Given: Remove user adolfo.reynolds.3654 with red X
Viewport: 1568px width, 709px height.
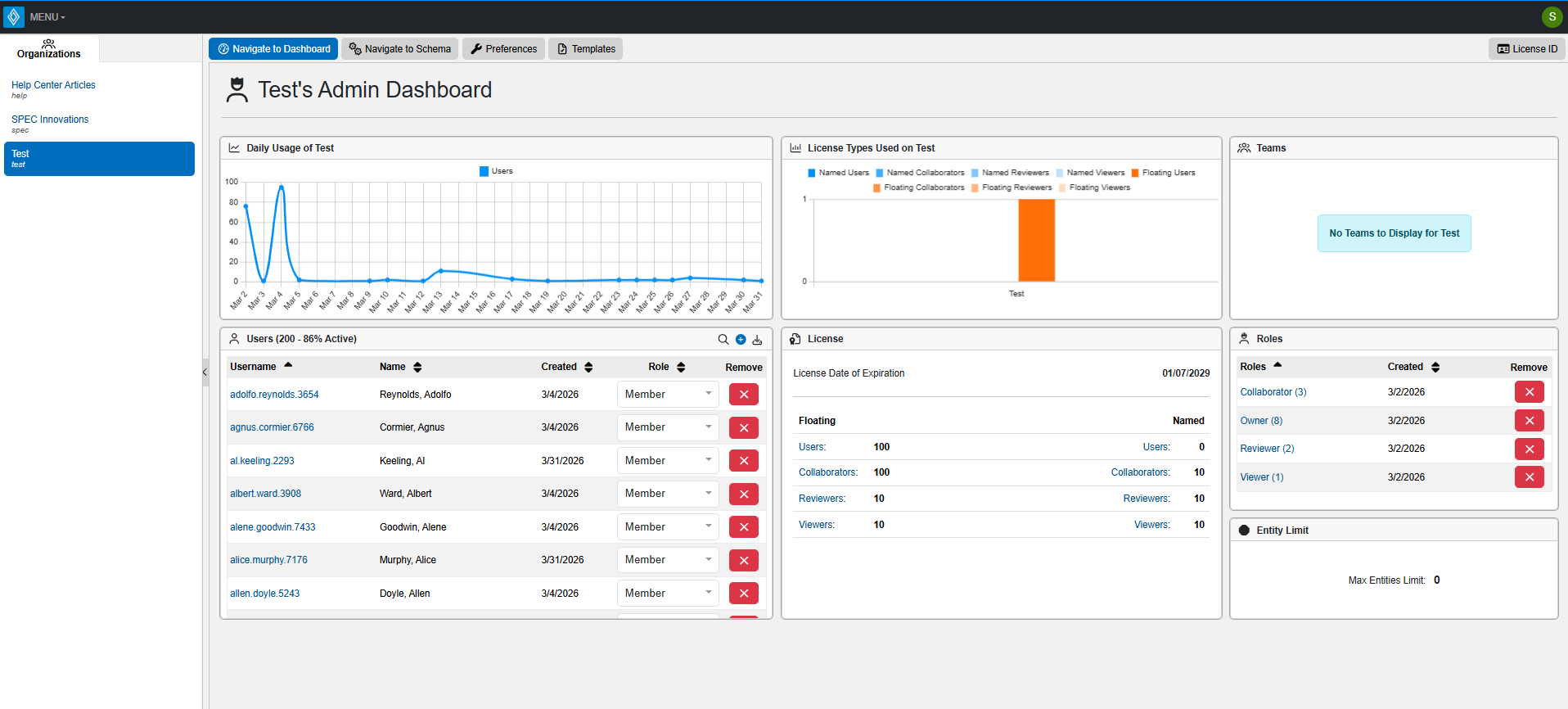Looking at the screenshot, I should (x=743, y=395).
